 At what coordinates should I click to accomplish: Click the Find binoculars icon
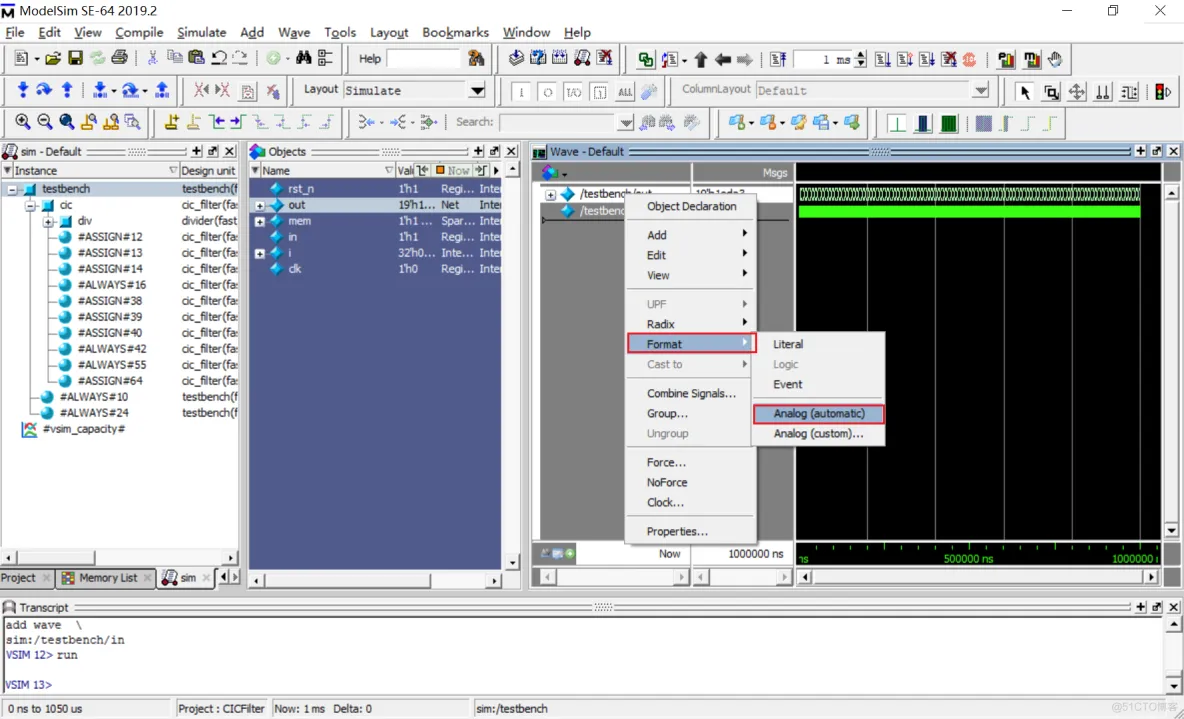coord(304,59)
